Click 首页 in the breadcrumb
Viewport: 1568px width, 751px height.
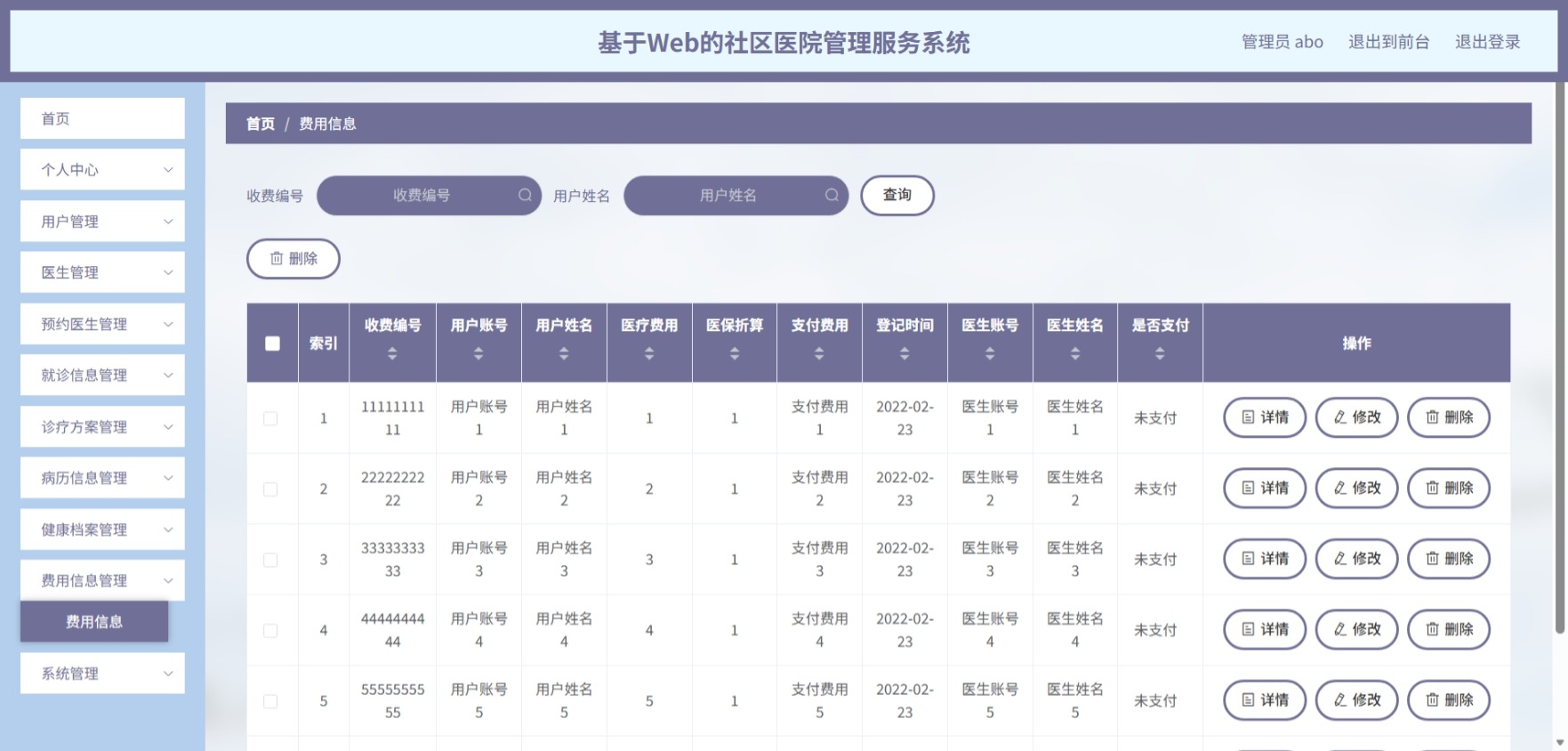click(261, 124)
